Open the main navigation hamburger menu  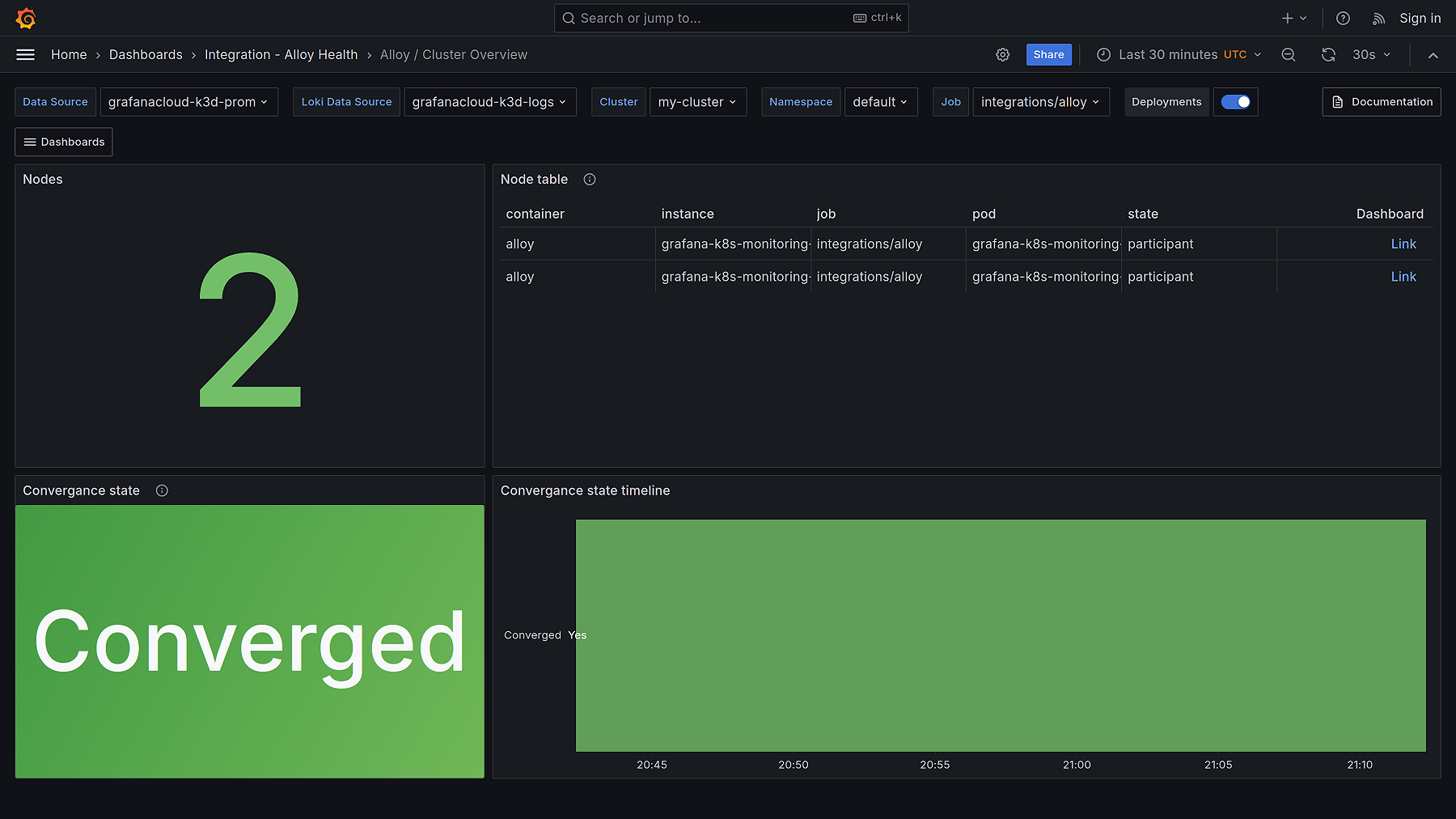(25, 54)
